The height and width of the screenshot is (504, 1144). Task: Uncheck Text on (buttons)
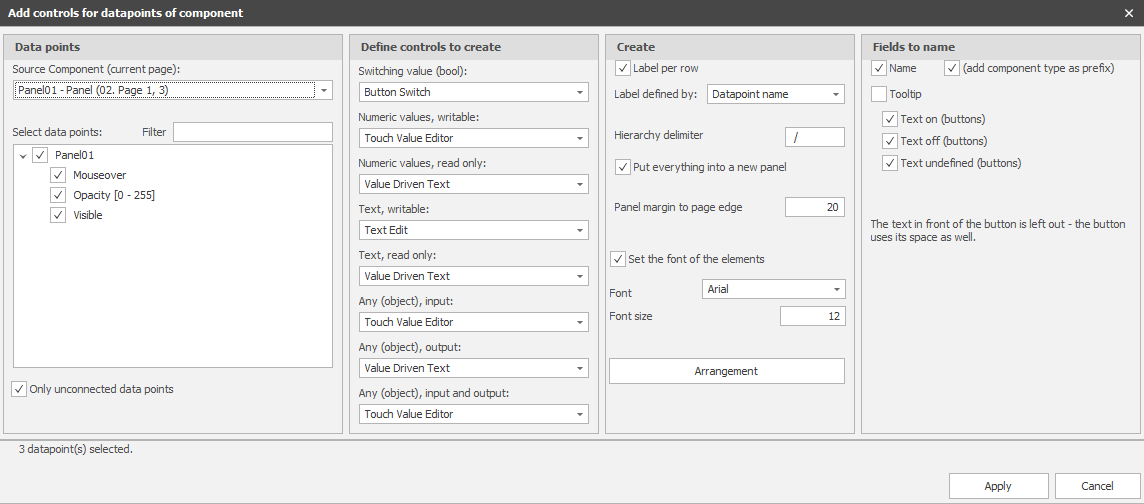click(889, 119)
